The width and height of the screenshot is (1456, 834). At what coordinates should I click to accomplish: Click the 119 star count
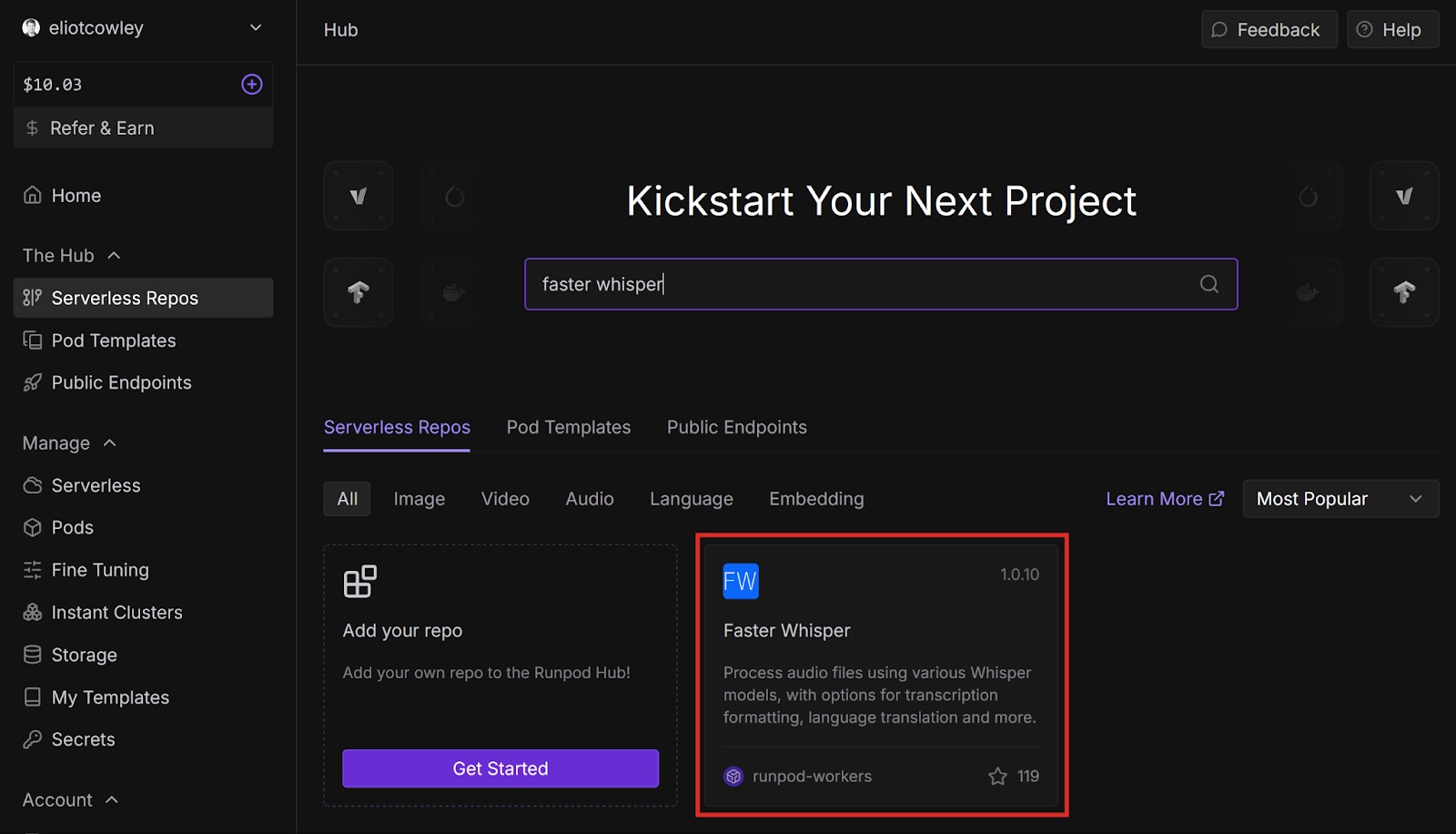coord(1028,777)
